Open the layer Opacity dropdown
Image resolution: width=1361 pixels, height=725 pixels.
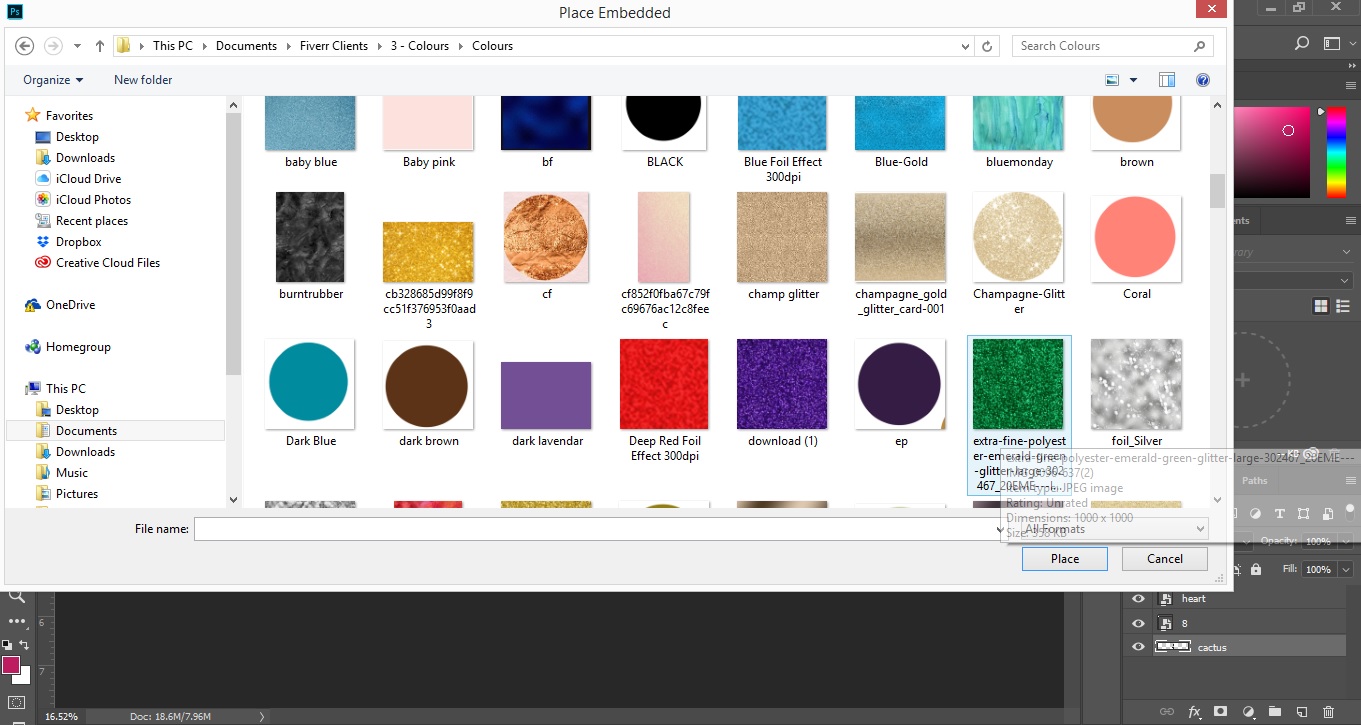pos(1344,541)
